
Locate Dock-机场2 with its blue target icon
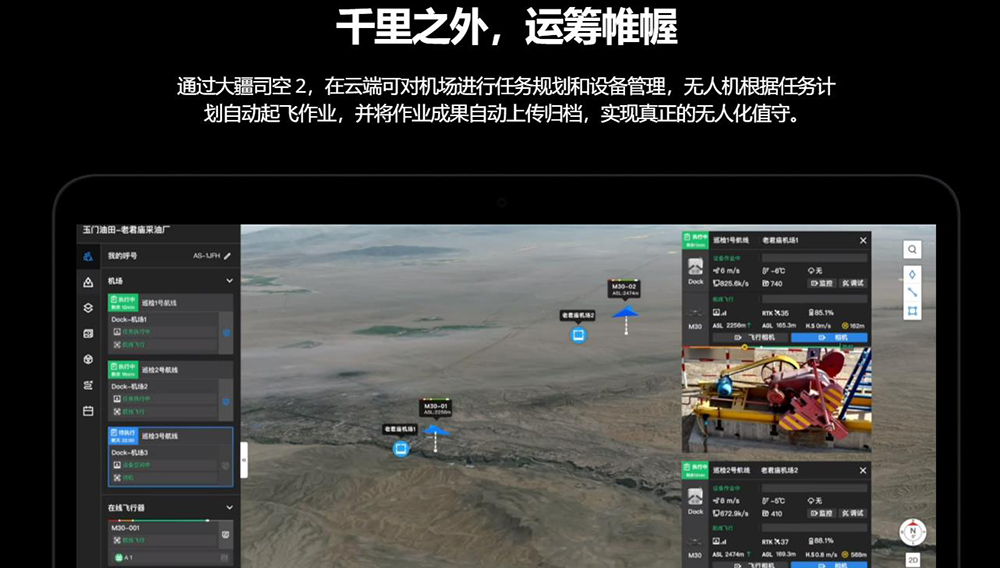click(226, 402)
